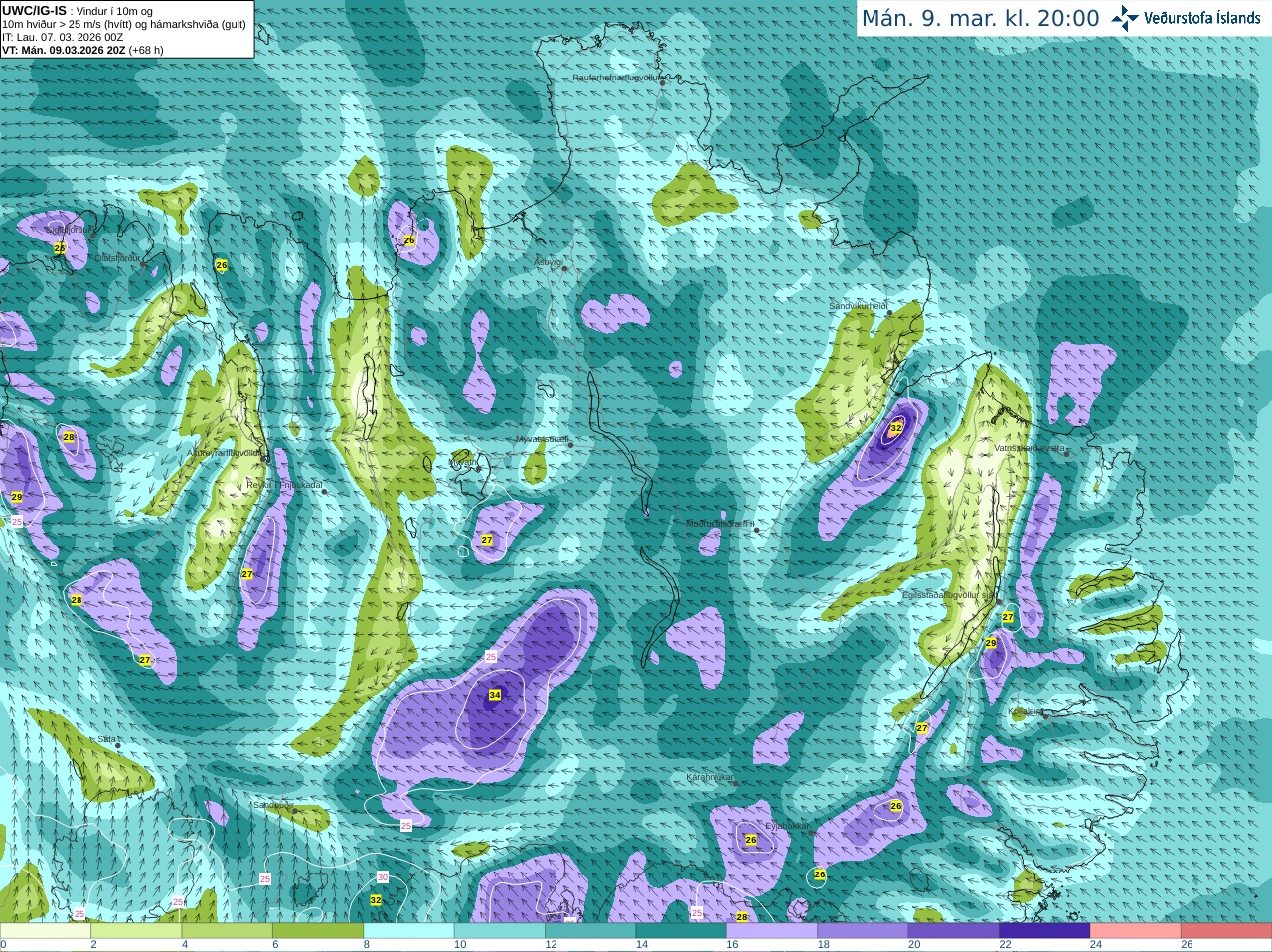The image size is (1272, 952).
Task: Click the Reykir í Fnjóskadal station label
Action: (284, 485)
